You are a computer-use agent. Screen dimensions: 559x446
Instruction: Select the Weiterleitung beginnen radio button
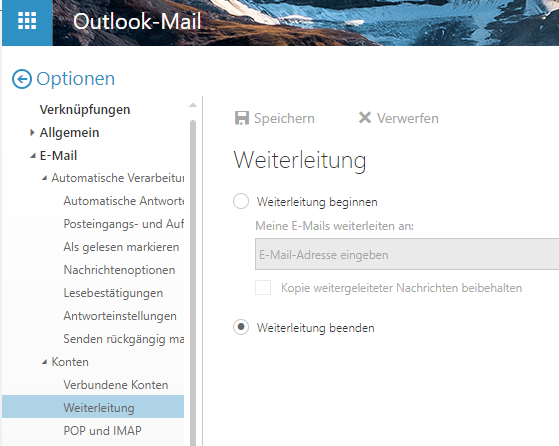(241, 201)
